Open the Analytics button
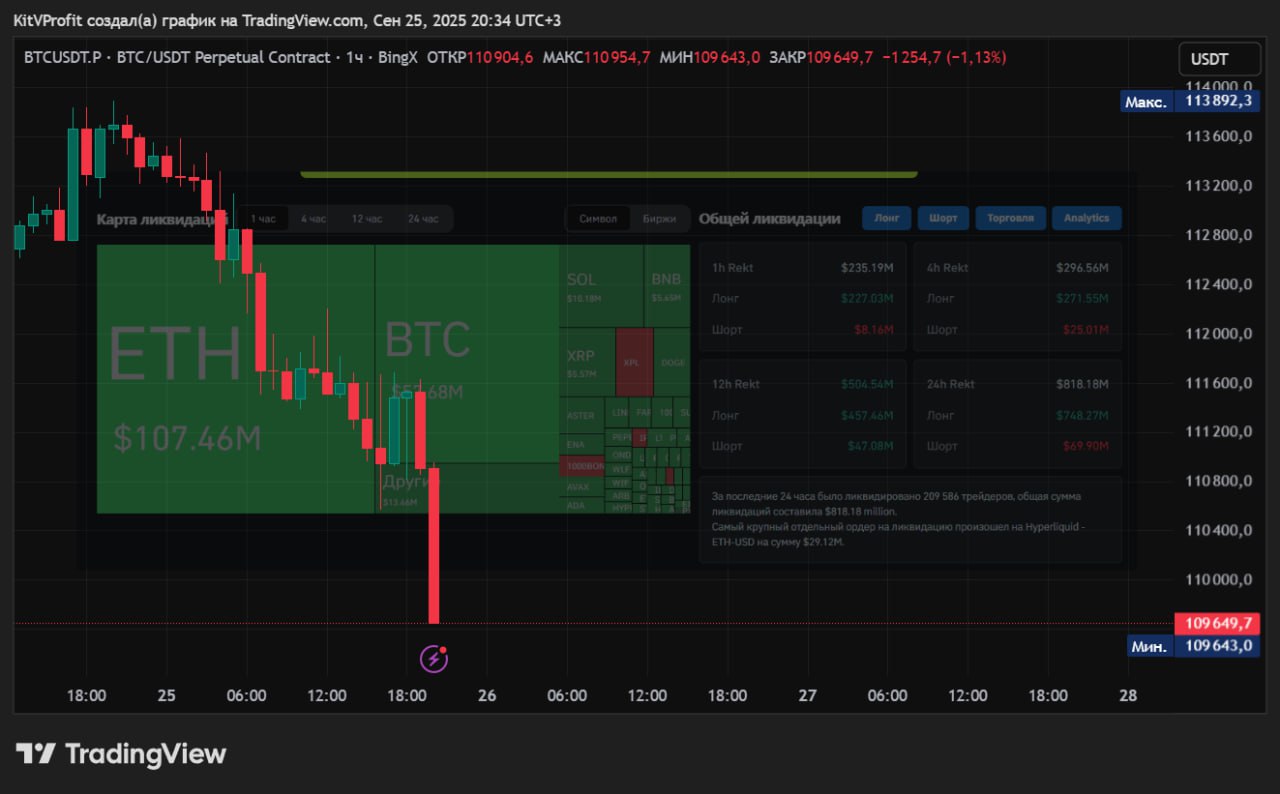The height and width of the screenshot is (794, 1280). click(x=1086, y=218)
